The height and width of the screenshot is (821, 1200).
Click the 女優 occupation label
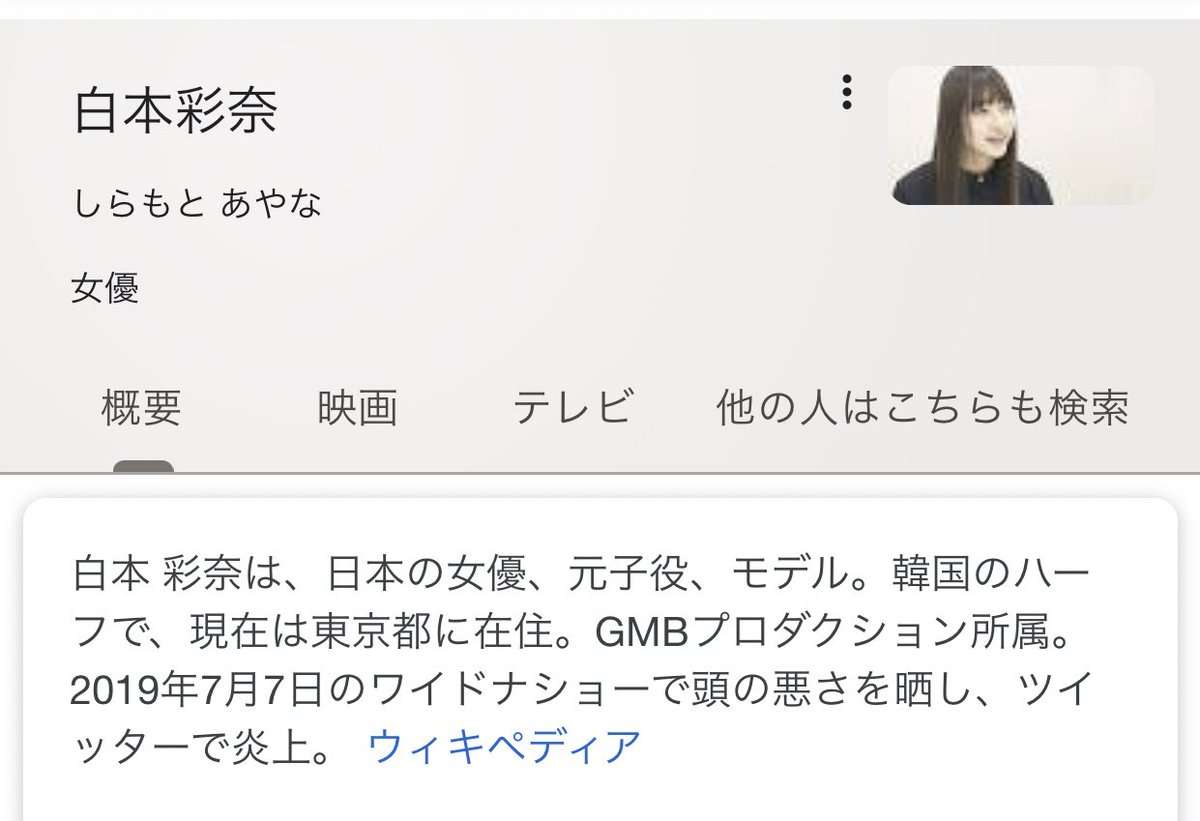coord(105,289)
